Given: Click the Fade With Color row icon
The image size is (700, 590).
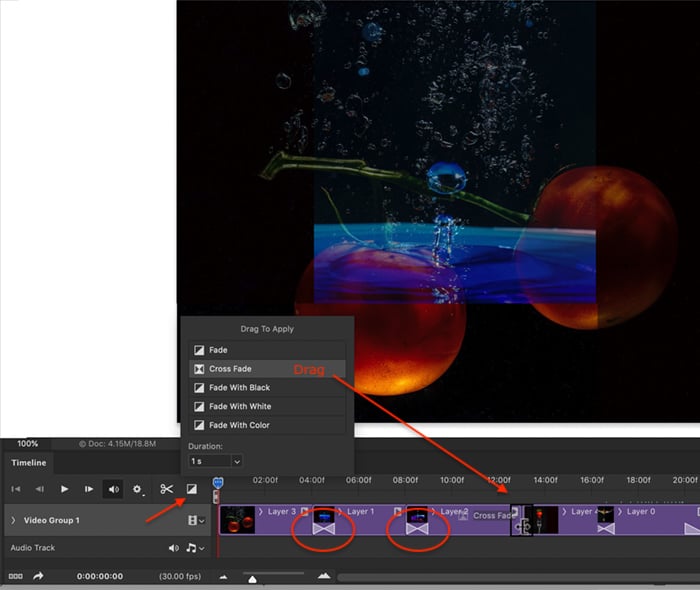Looking at the screenshot, I should pos(199,425).
